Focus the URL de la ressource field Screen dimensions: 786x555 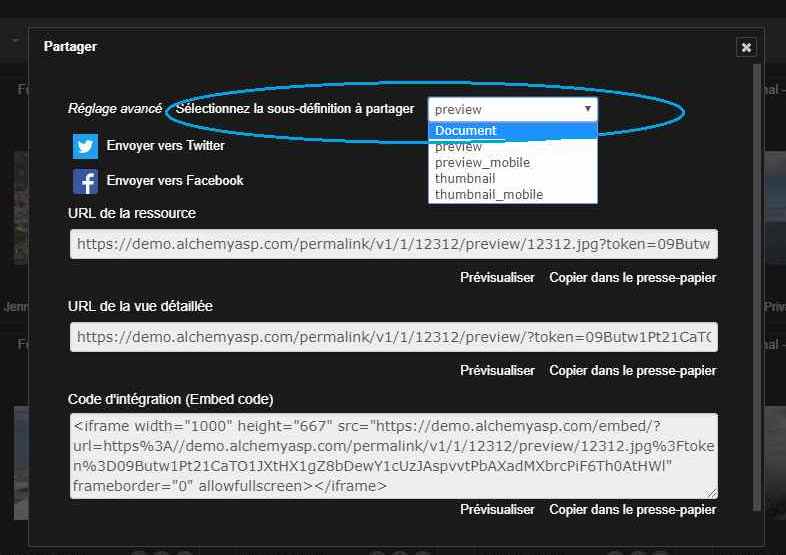[x=394, y=244]
